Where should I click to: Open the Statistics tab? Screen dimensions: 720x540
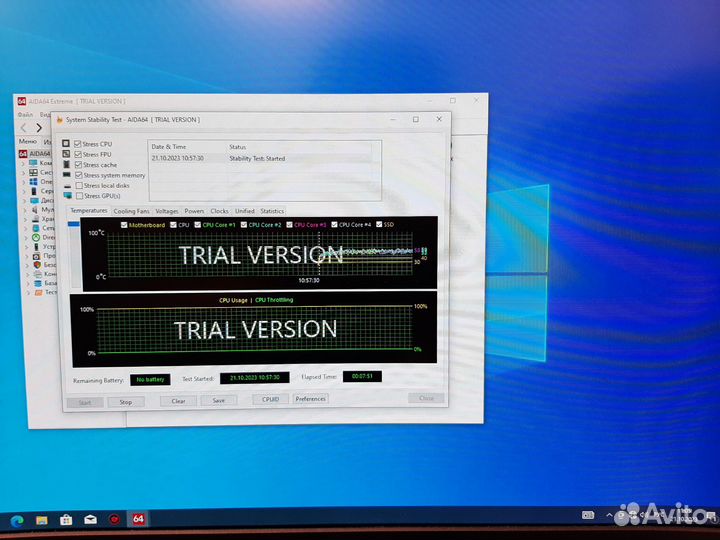pos(272,211)
